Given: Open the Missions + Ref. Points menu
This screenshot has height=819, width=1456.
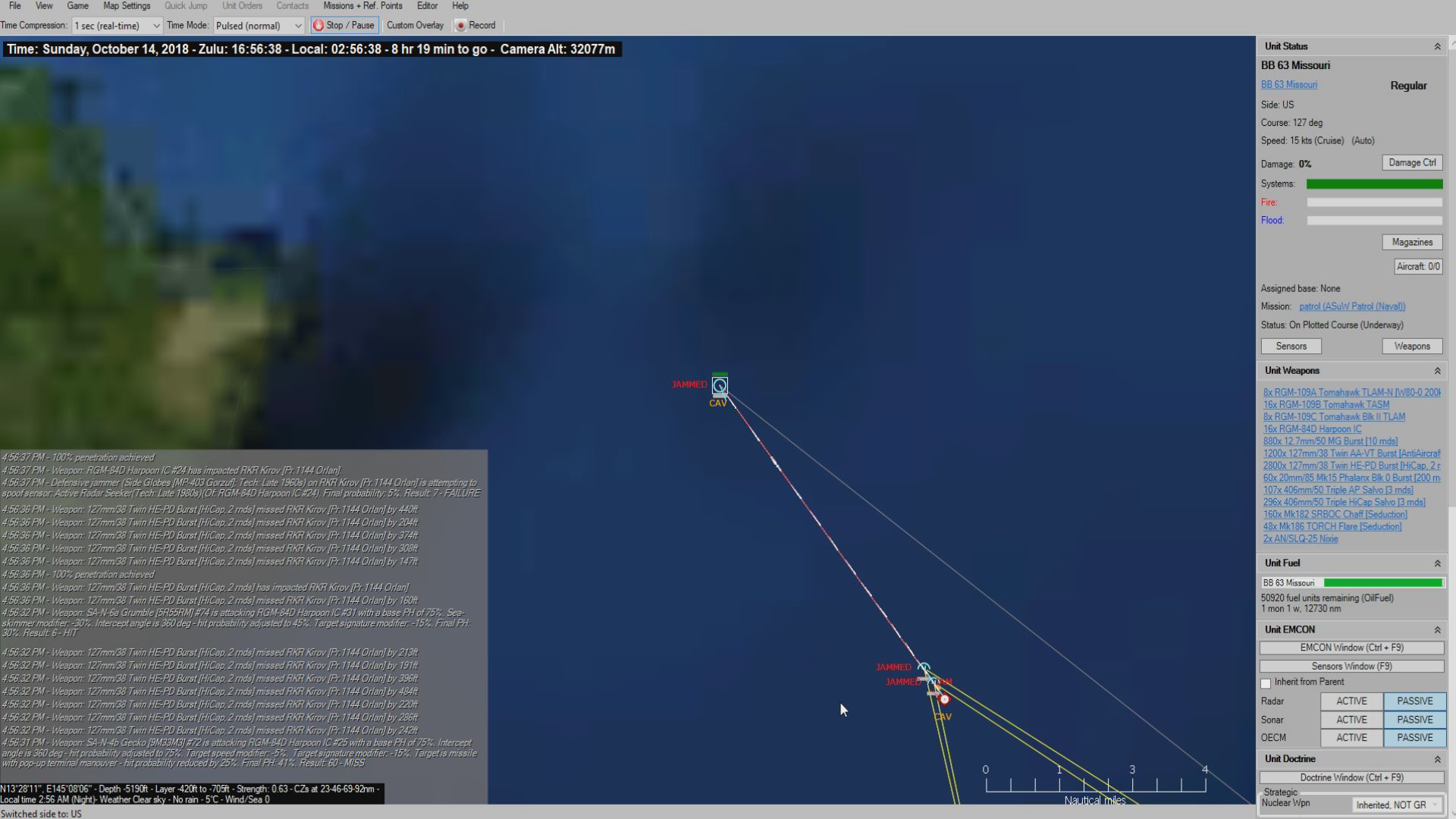Looking at the screenshot, I should point(362,6).
